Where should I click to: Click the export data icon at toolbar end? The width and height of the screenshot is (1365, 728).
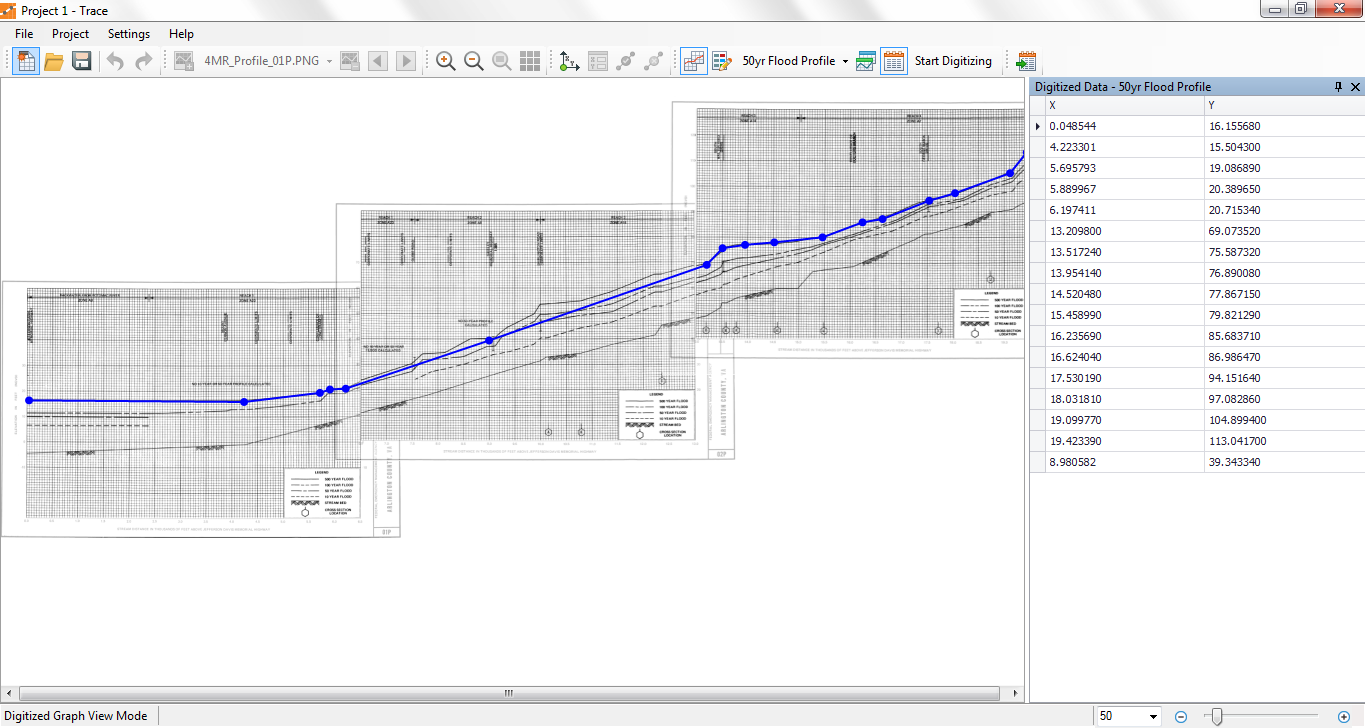[1027, 61]
